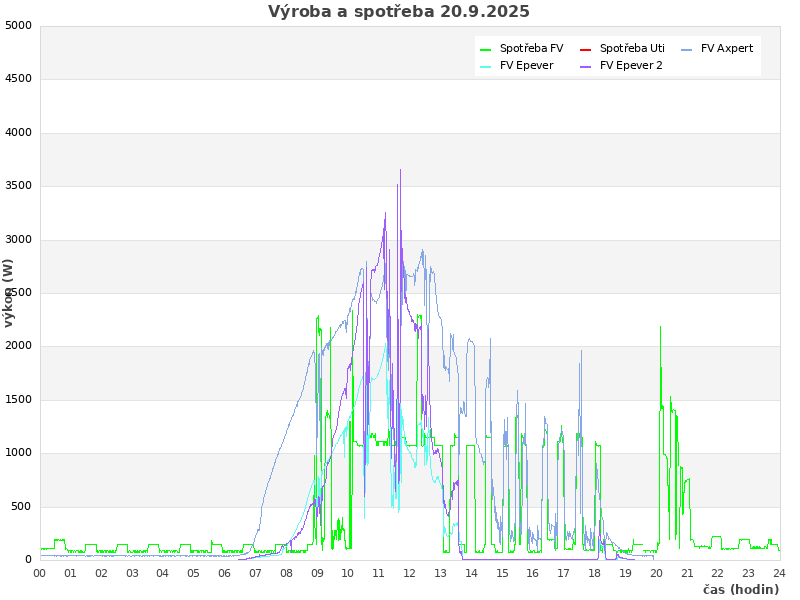Toggle the Spotřeba FV legend entry

tap(531, 48)
